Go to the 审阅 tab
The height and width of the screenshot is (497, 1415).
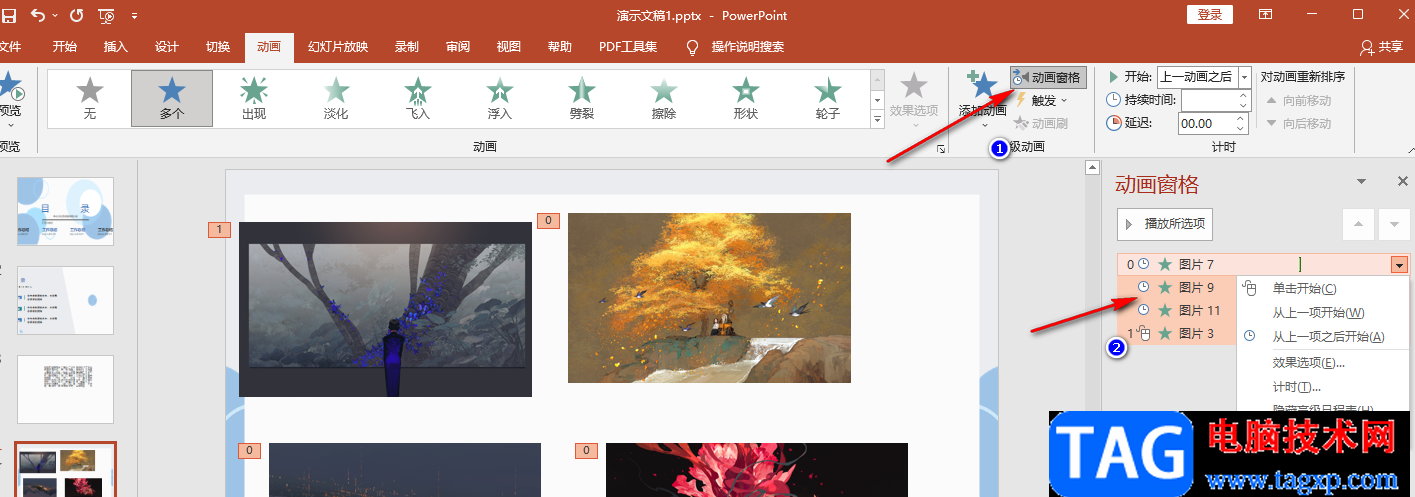pyautogui.click(x=458, y=46)
